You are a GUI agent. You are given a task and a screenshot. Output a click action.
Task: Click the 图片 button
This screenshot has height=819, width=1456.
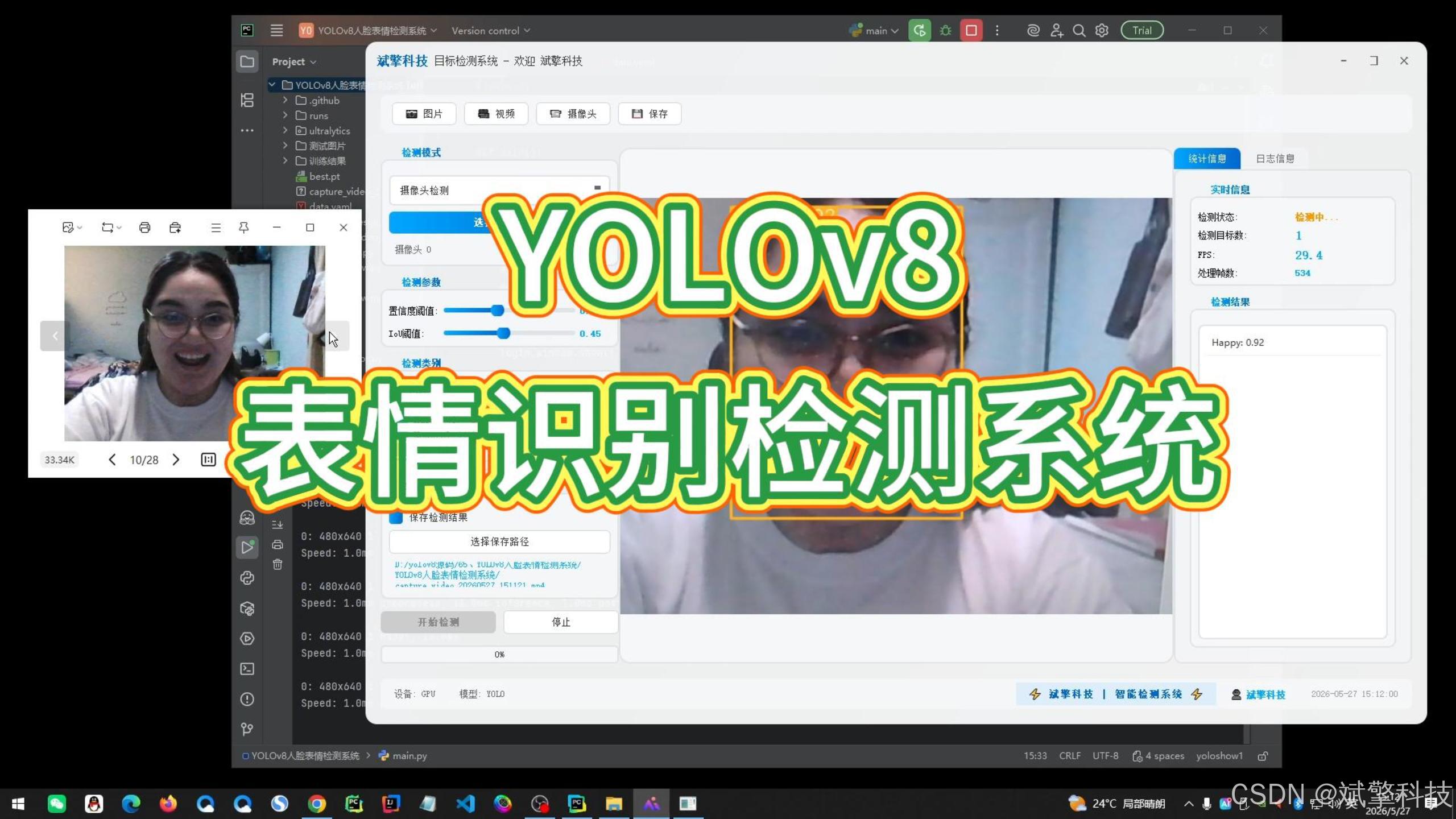[x=424, y=114]
